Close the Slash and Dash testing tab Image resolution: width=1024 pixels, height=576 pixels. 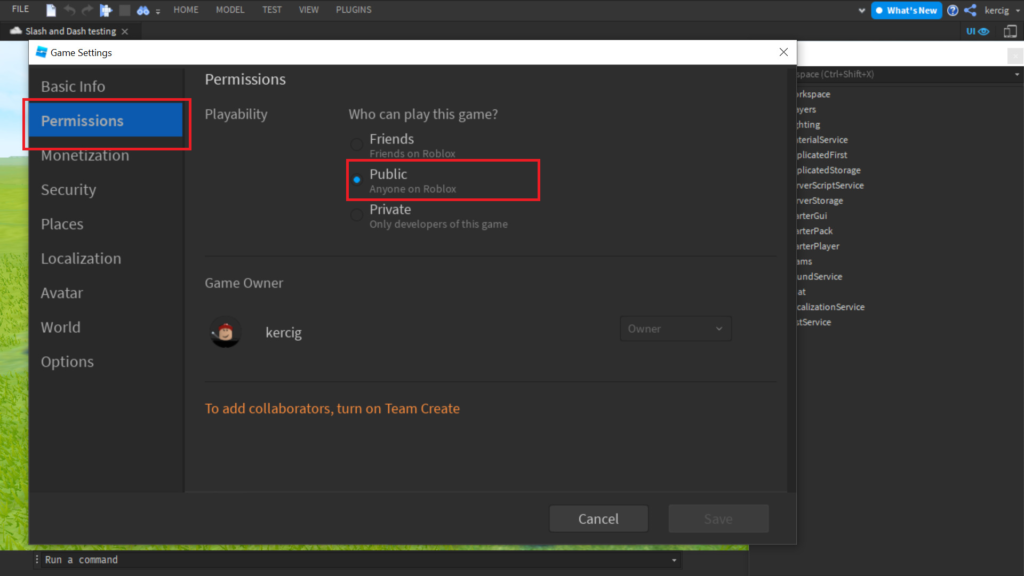[x=125, y=31]
